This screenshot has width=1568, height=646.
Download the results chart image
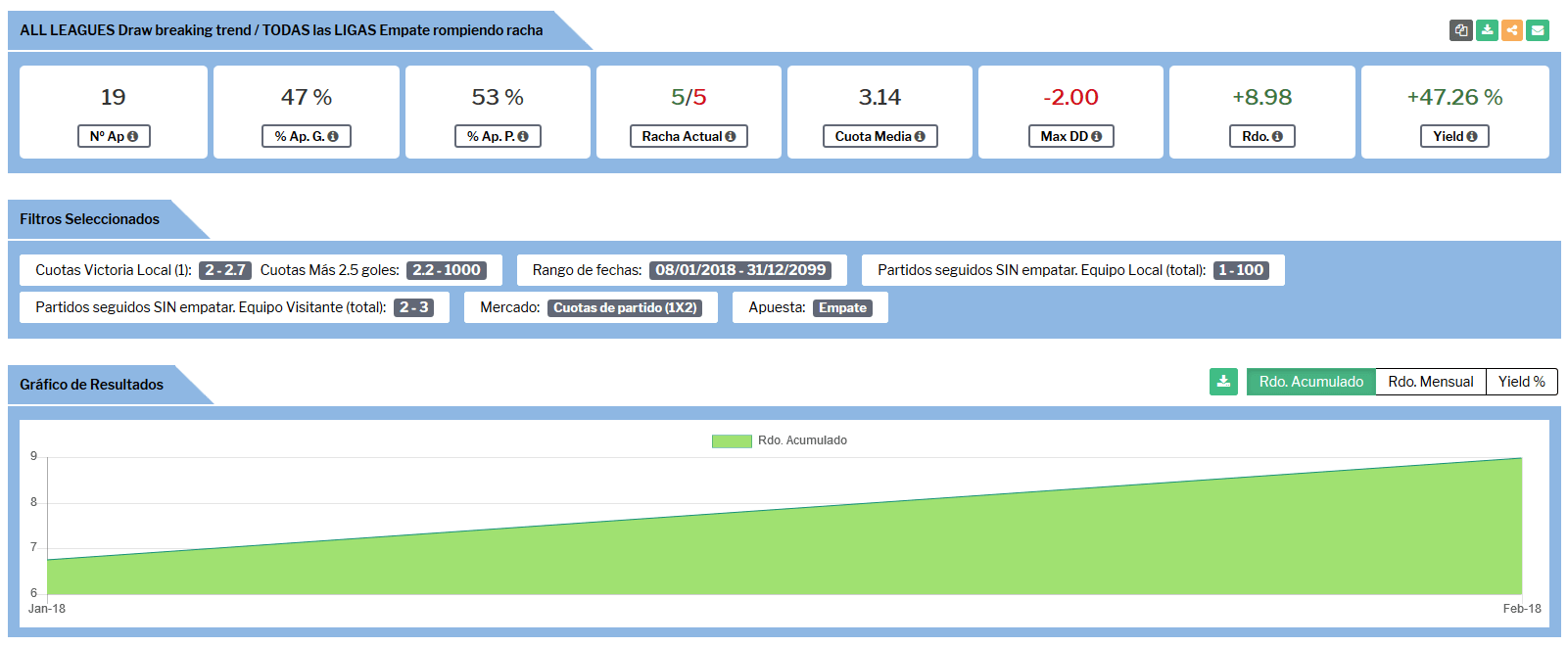(1223, 382)
